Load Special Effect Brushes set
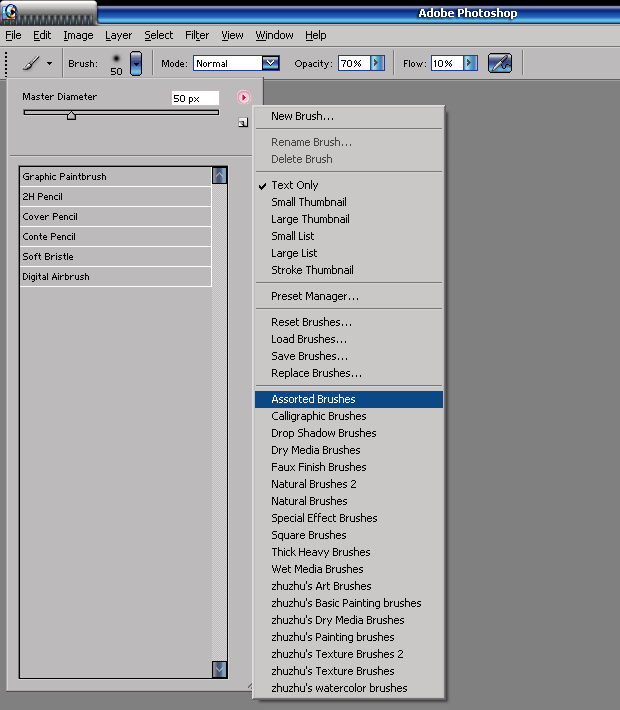Screen dimensions: 620x710 (x=349, y=518)
